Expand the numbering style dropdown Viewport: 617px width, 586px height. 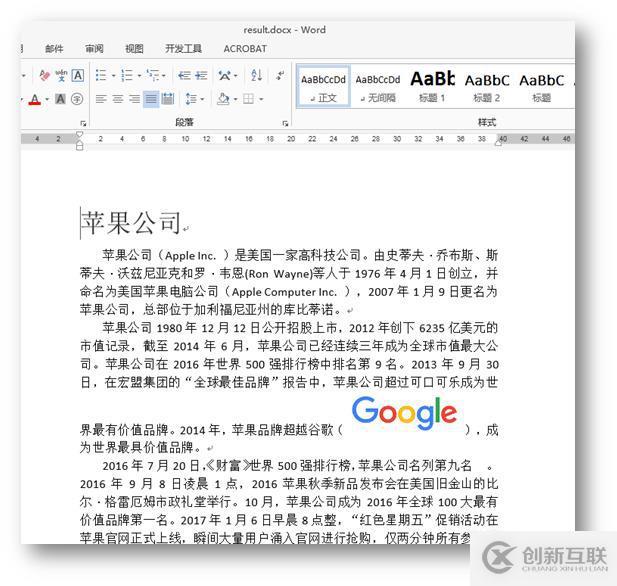139,76
